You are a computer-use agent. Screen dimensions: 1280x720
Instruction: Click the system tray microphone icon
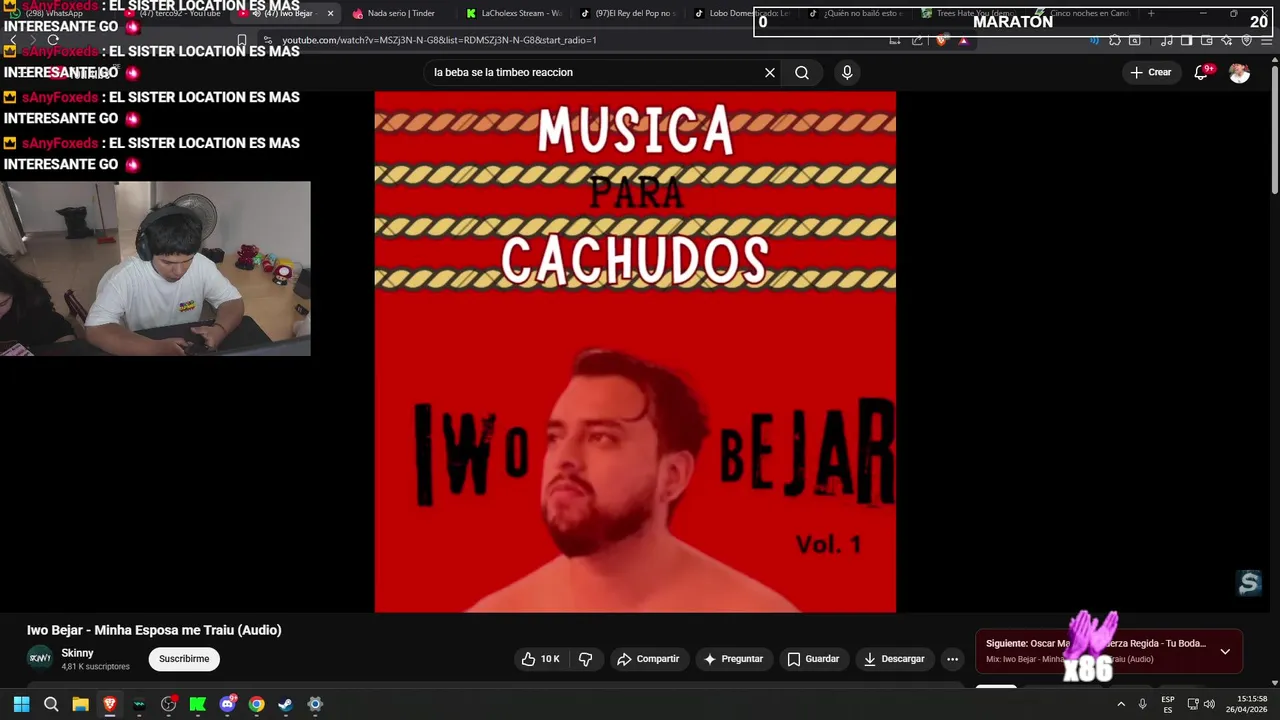tap(1142, 704)
